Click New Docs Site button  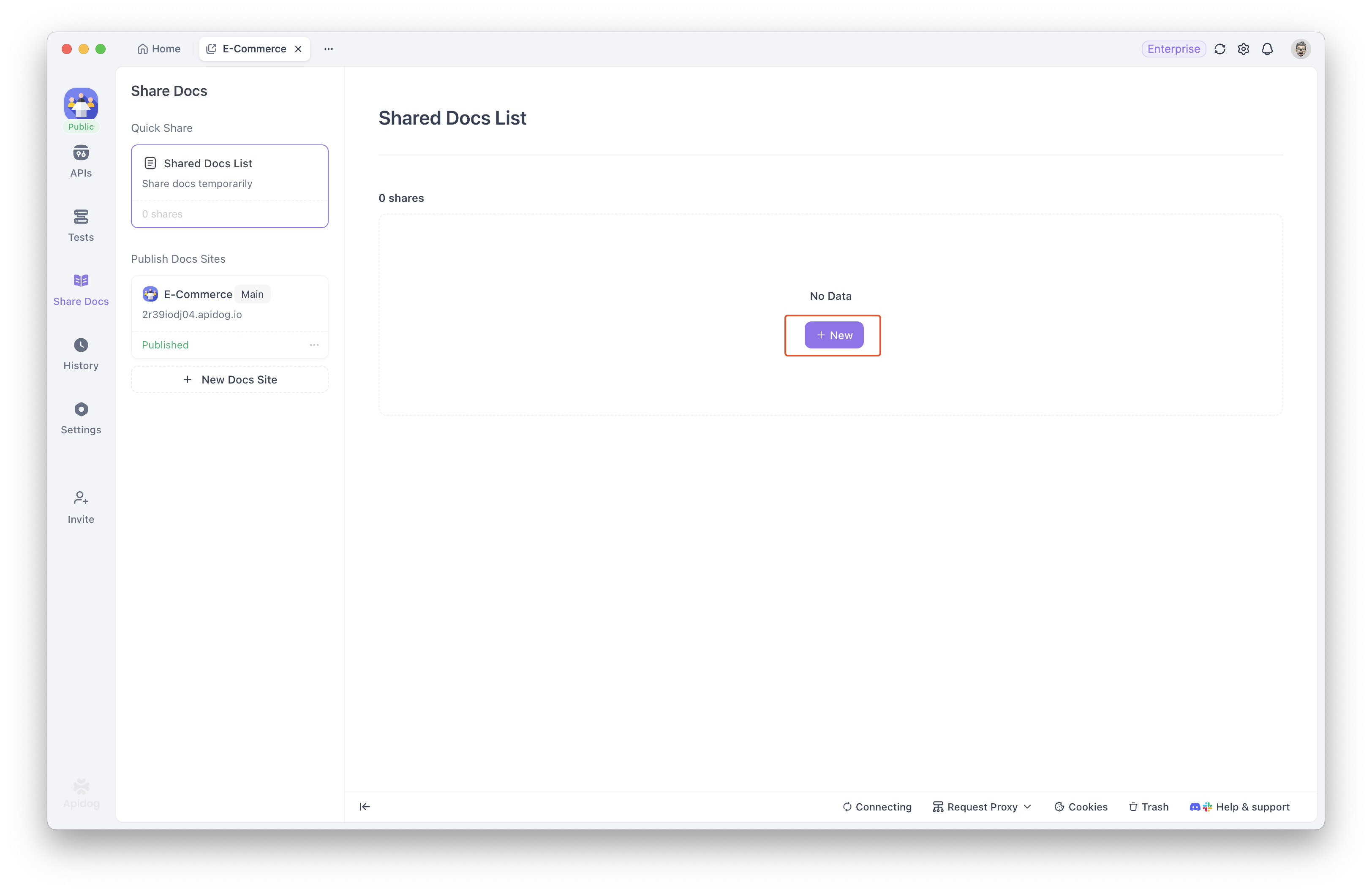pyautogui.click(x=229, y=379)
